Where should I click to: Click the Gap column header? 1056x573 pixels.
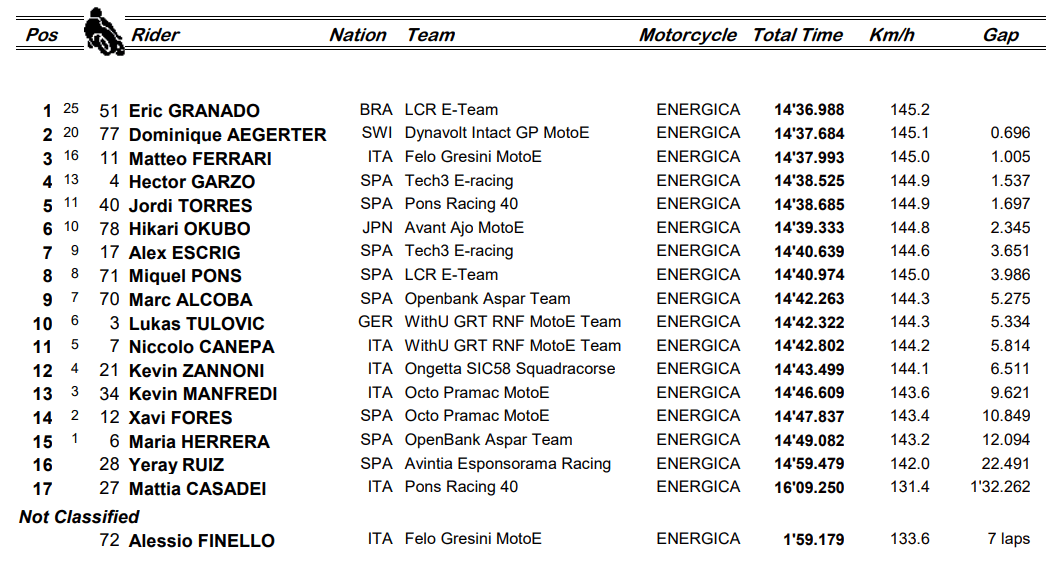[x=1001, y=35]
